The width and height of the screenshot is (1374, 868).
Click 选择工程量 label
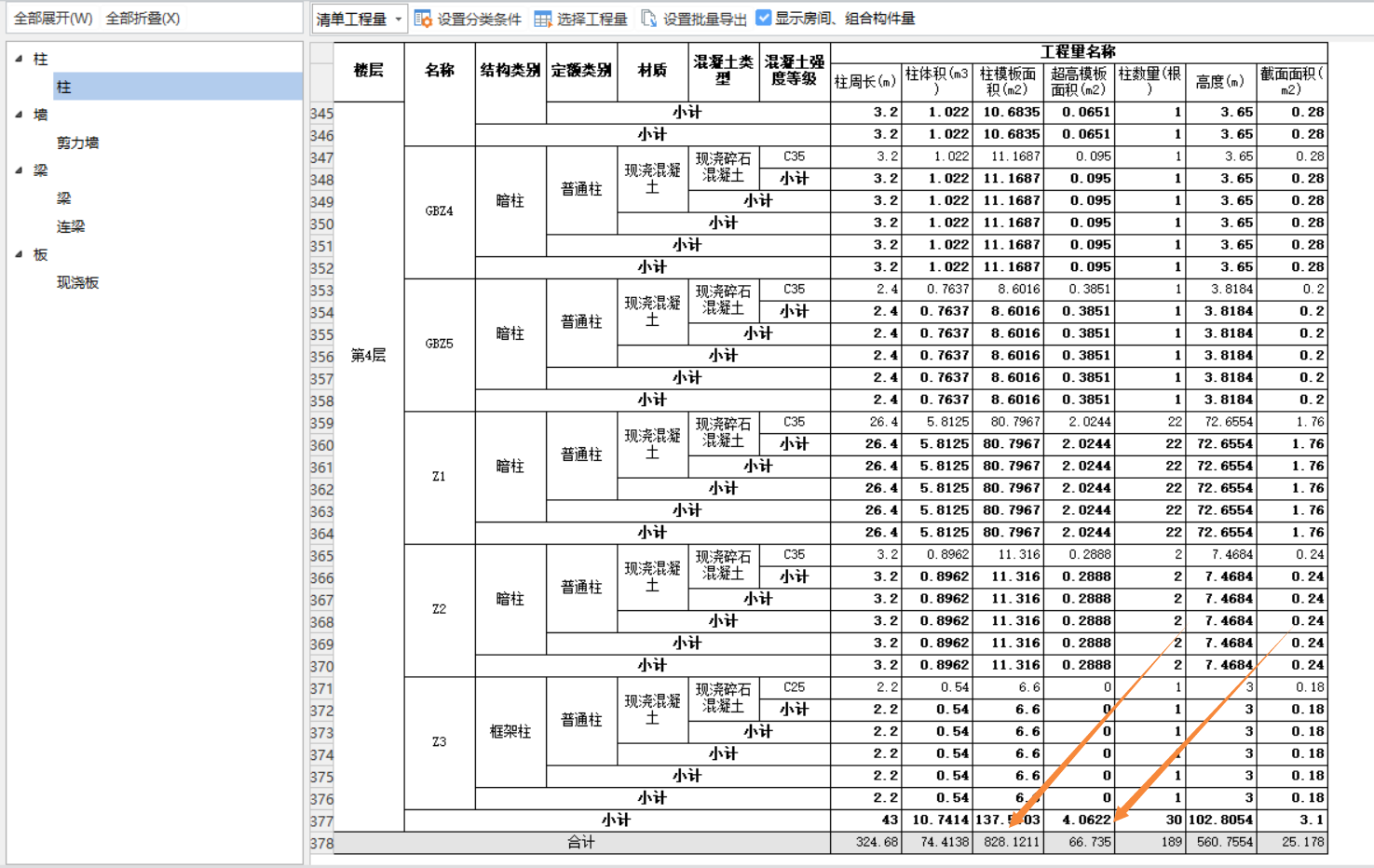click(592, 19)
